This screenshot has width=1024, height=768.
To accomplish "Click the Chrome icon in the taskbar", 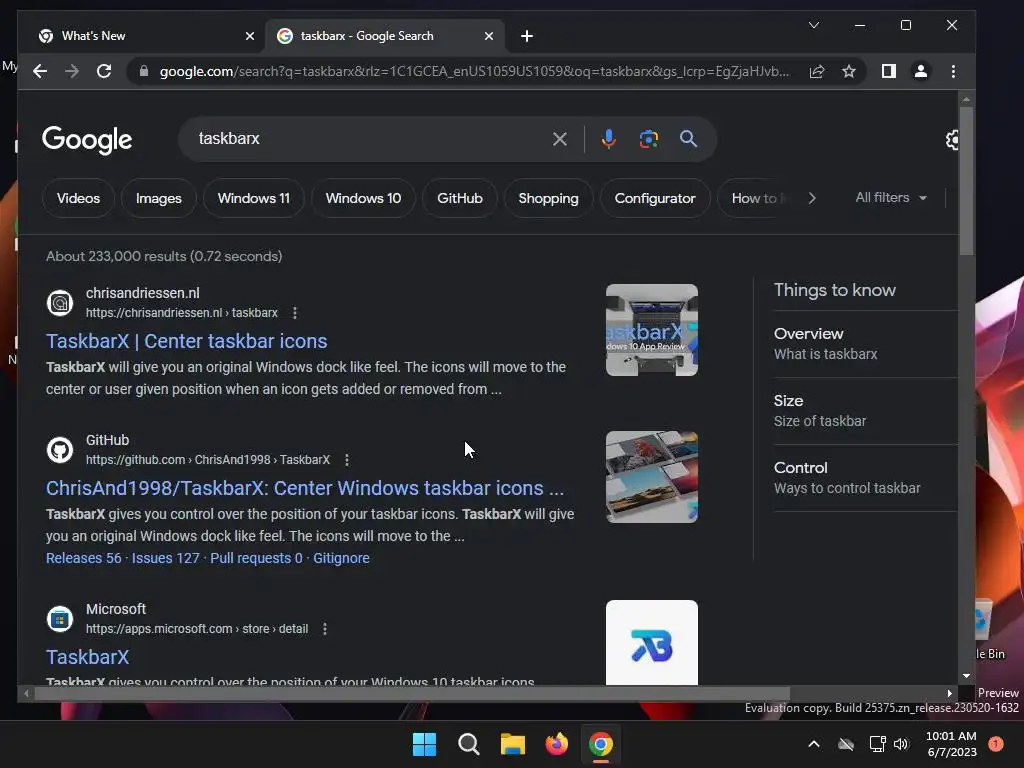I will [601, 744].
